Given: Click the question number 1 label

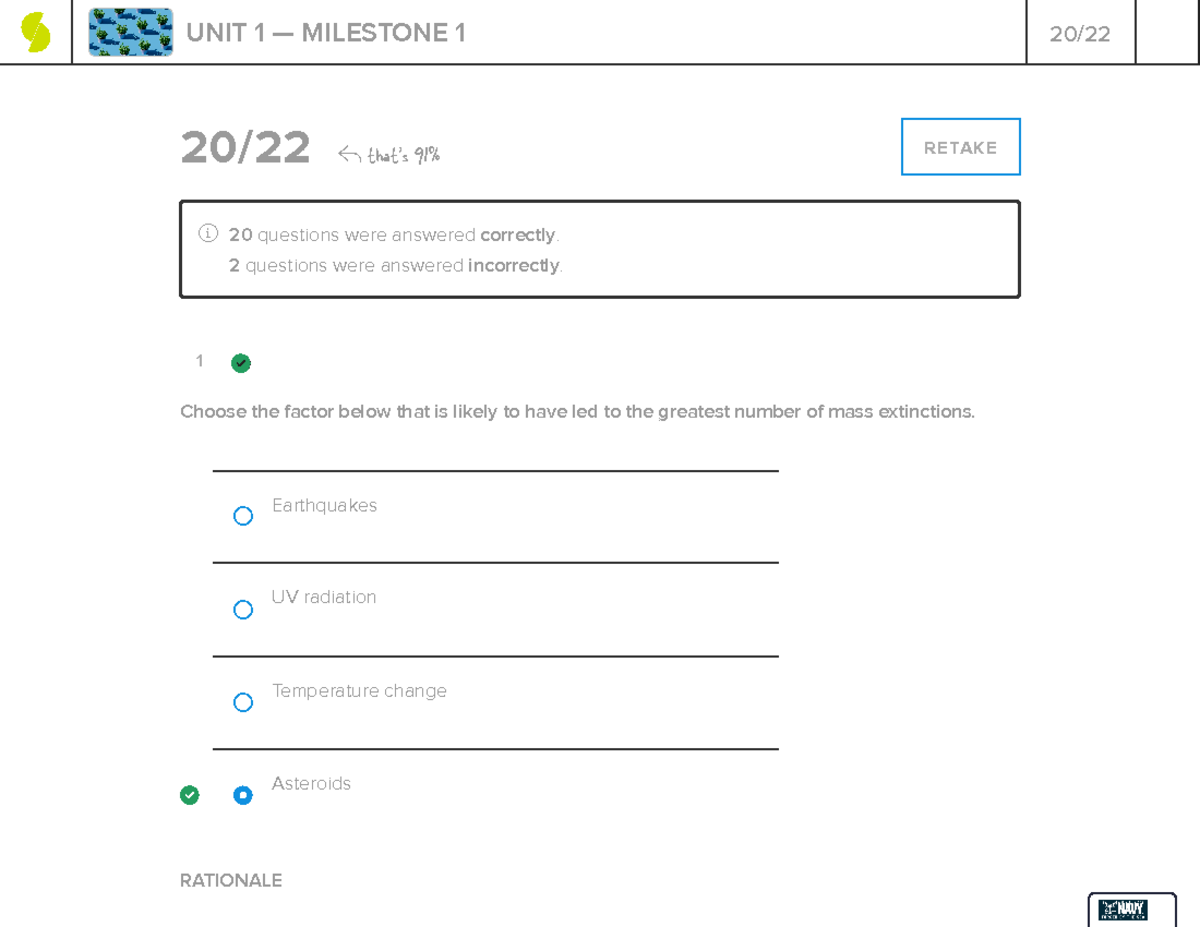Looking at the screenshot, I should click(x=199, y=361).
